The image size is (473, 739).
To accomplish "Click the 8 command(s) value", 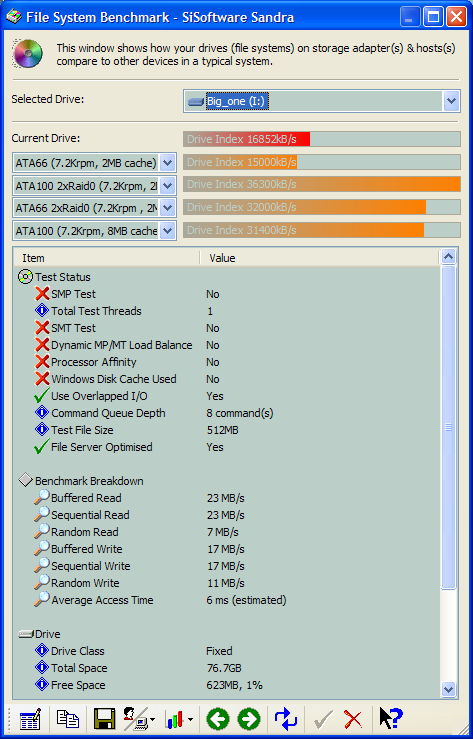I will [240, 413].
